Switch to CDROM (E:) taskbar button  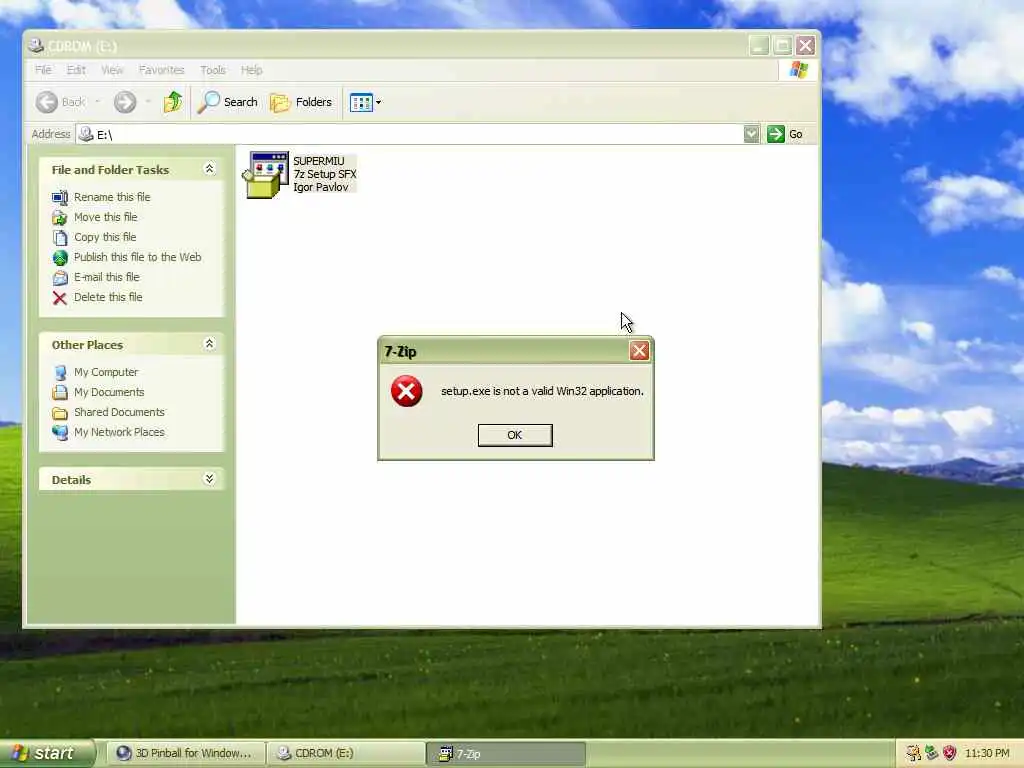(346, 754)
